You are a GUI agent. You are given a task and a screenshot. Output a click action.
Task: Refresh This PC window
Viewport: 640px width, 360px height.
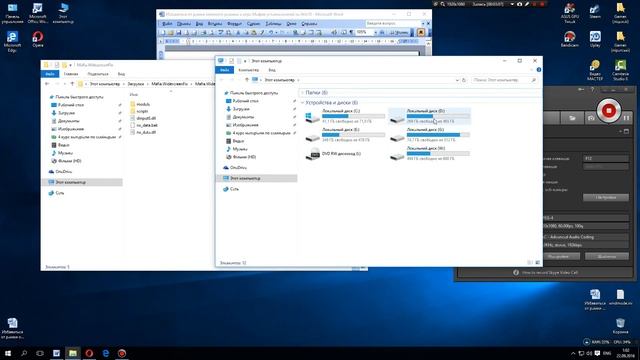(464, 80)
